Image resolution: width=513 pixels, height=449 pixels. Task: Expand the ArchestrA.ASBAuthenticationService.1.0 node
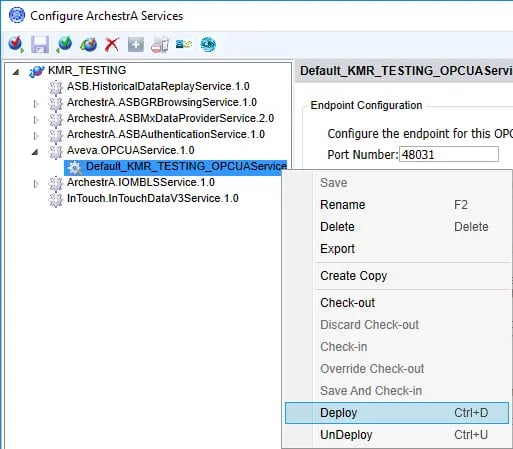[36, 136]
